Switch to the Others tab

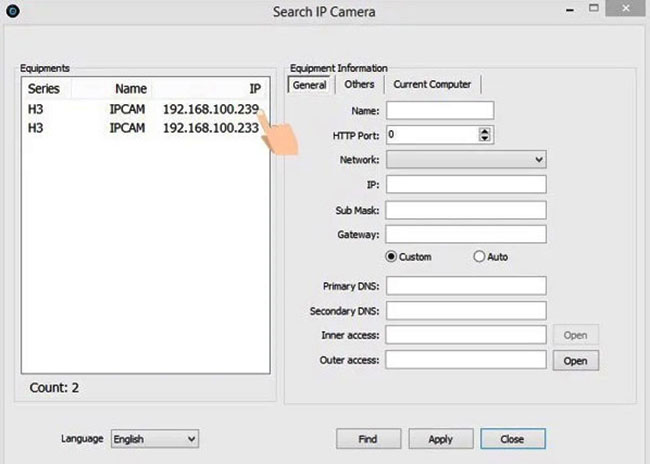click(359, 85)
